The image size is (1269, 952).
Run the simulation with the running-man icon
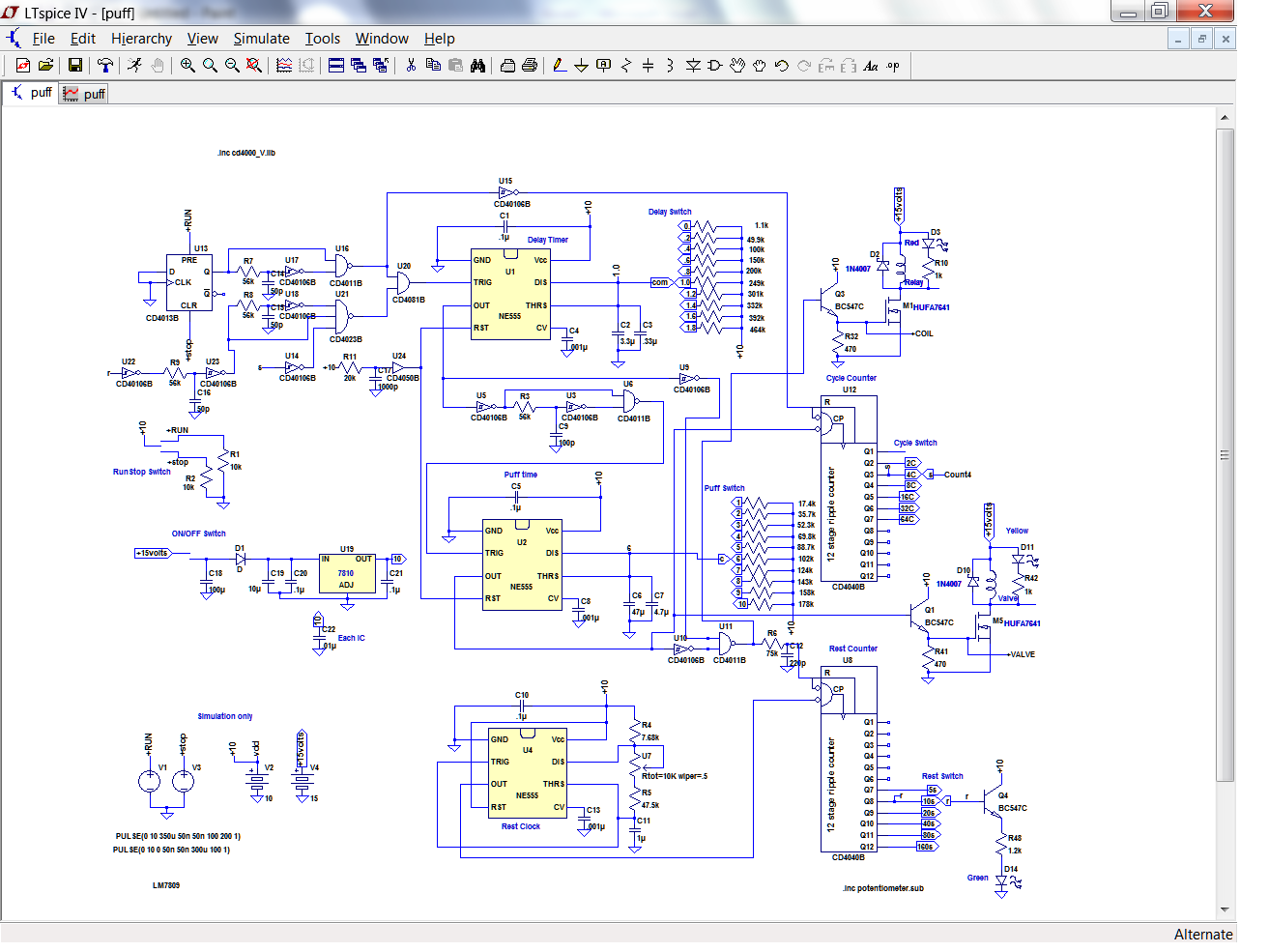point(134,66)
